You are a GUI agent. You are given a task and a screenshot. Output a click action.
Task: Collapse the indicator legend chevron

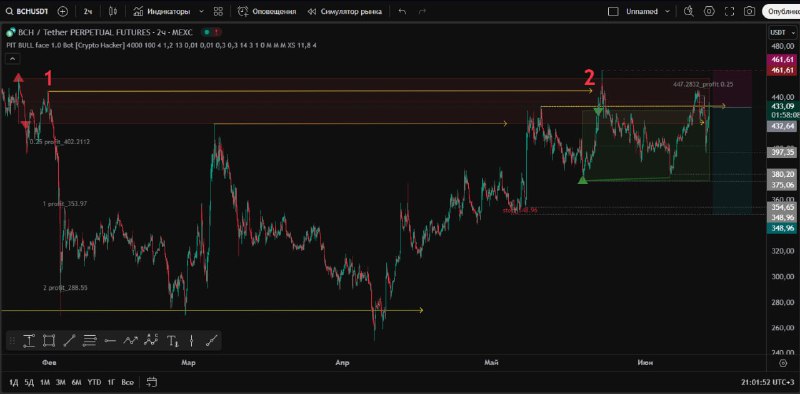[13, 59]
